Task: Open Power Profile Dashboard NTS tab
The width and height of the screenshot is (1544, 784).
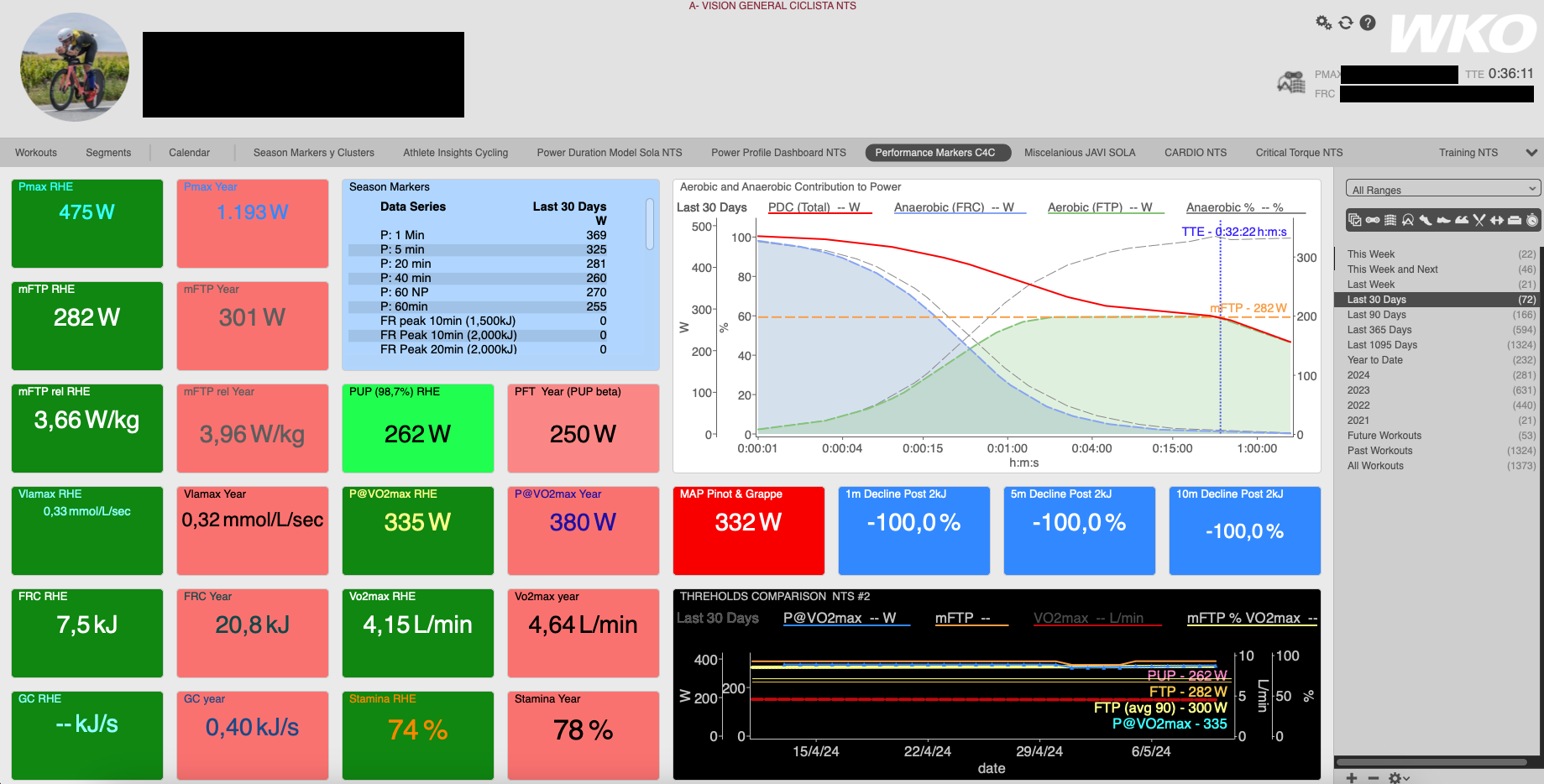Action: click(x=778, y=153)
